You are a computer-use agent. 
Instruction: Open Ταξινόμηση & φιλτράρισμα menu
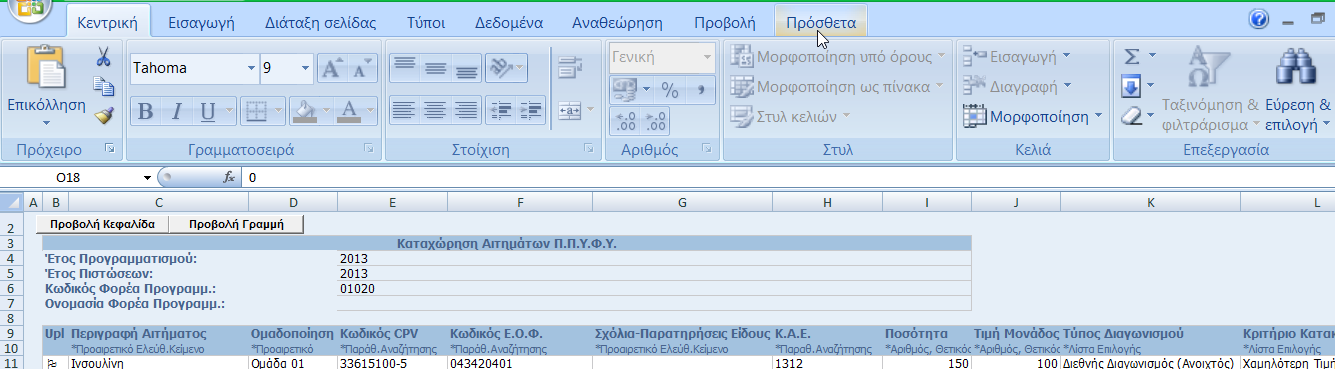pyautogui.click(x=1210, y=90)
